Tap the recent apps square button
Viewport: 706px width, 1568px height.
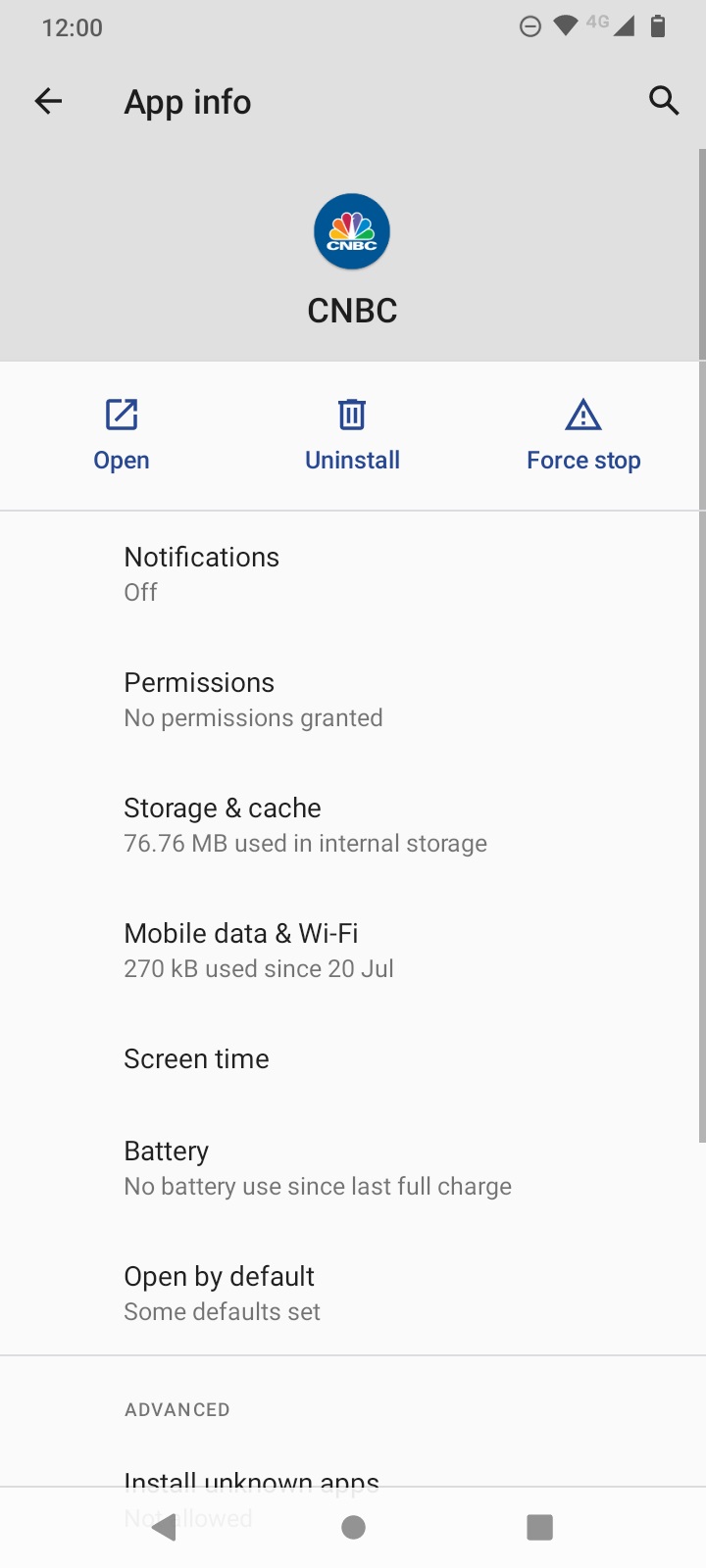click(x=540, y=1527)
